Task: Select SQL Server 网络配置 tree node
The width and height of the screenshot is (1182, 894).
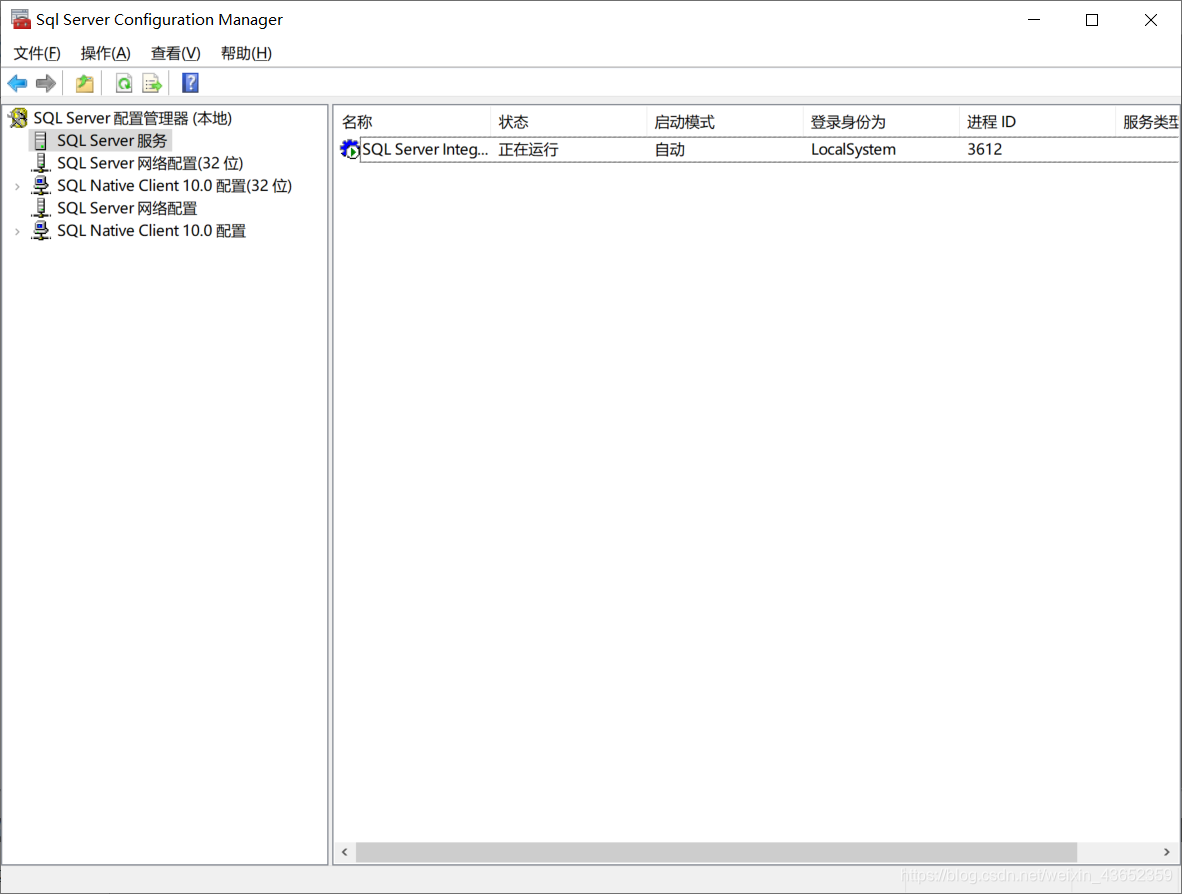Action: pyautogui.click(x=127, y=209)
